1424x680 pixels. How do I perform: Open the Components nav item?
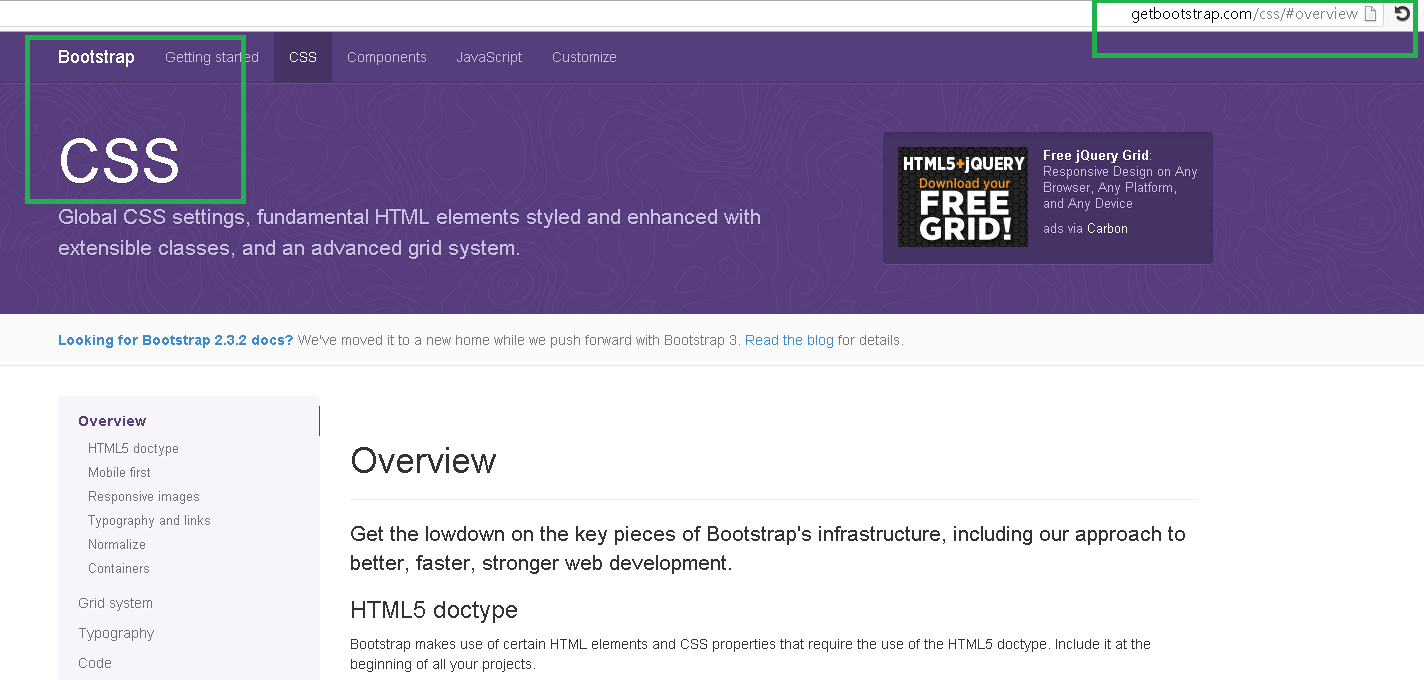[x=387, y=57]
